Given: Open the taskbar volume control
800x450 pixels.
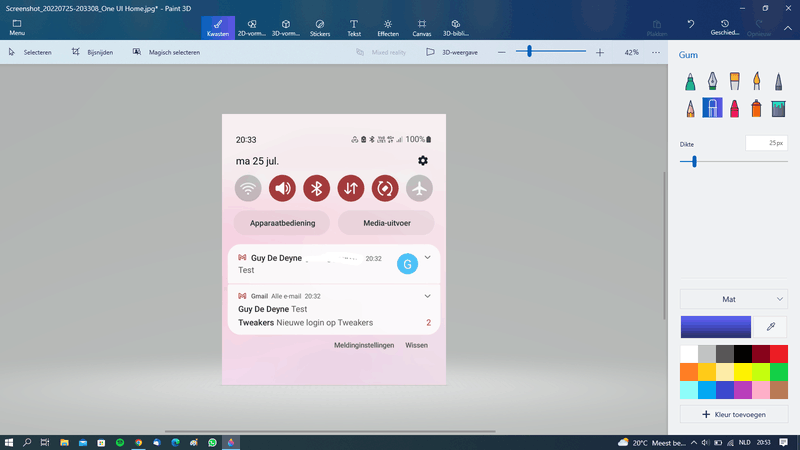Looking at the screenshot, I should click(x=705, y=442).
